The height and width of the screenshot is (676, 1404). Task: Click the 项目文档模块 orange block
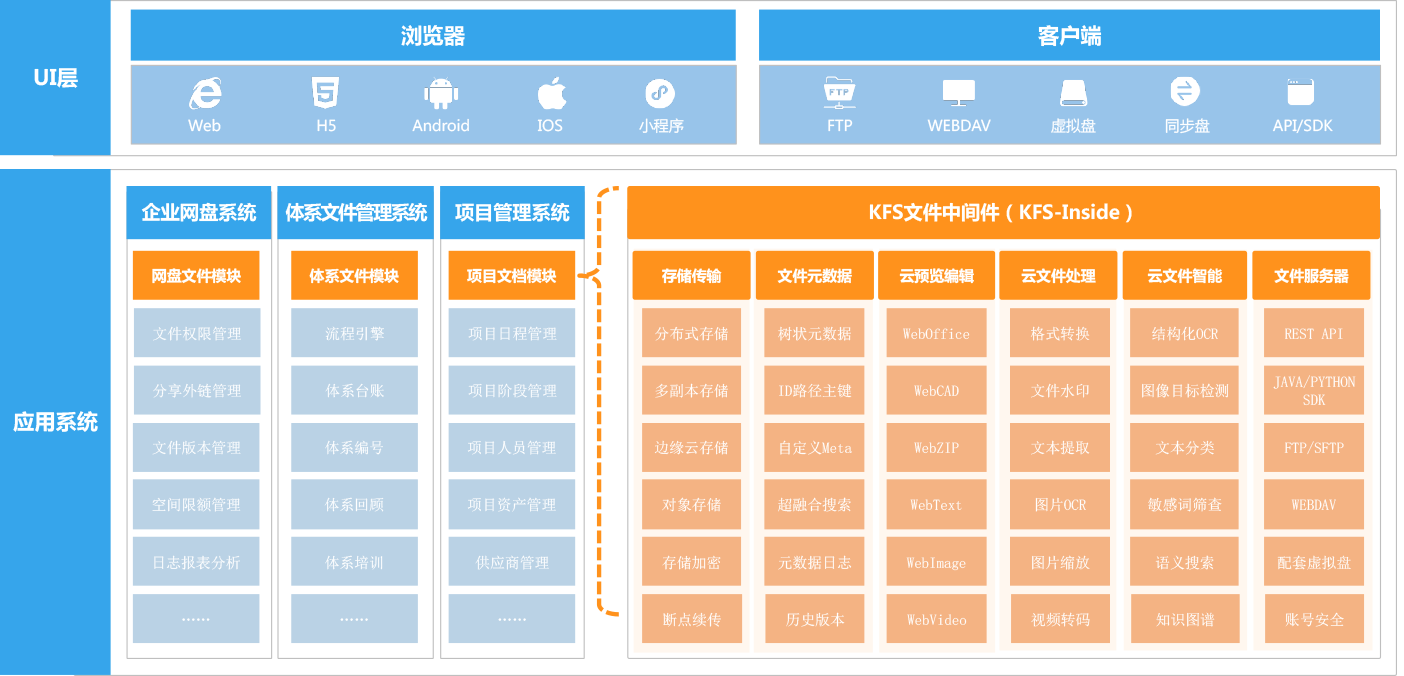(512, 276)
